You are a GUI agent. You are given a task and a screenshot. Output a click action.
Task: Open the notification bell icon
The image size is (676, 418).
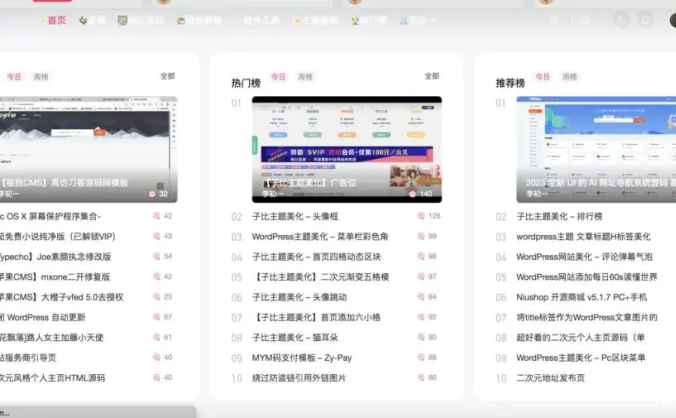pyautogui.click(x=645, y=20)
